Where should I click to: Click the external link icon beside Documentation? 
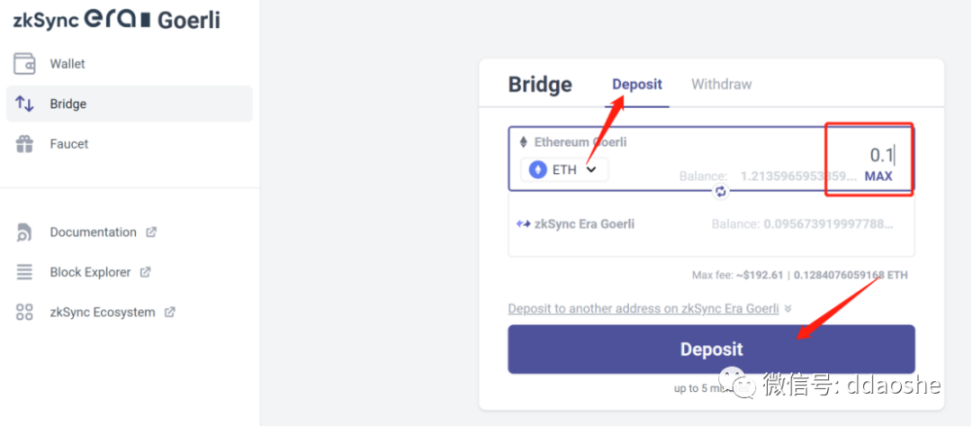(x=151, y=232)
